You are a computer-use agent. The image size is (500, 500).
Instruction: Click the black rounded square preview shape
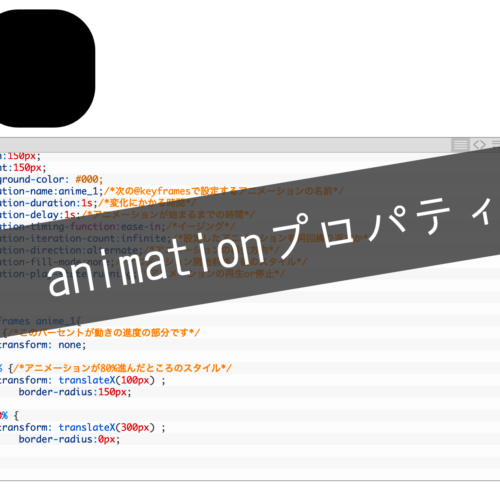click(47, 68)
